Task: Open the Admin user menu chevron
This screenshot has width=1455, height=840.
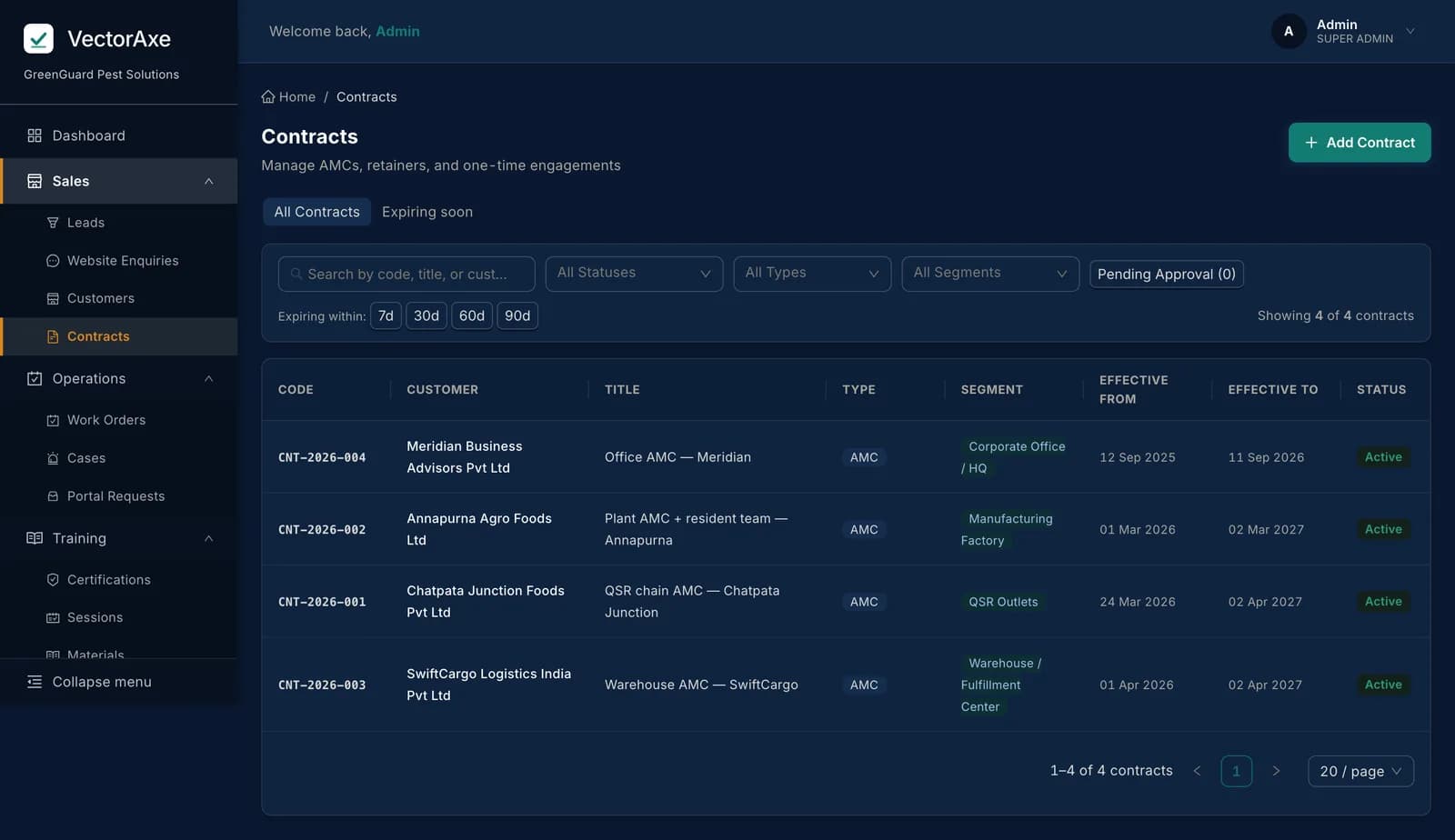Action: point(1410,31)
